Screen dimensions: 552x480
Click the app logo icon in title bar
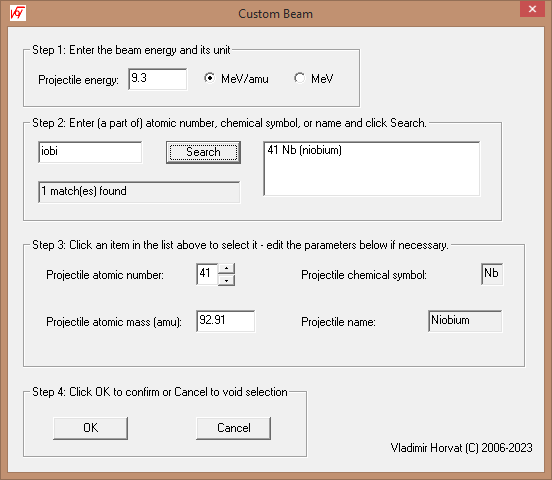(18, 13)
